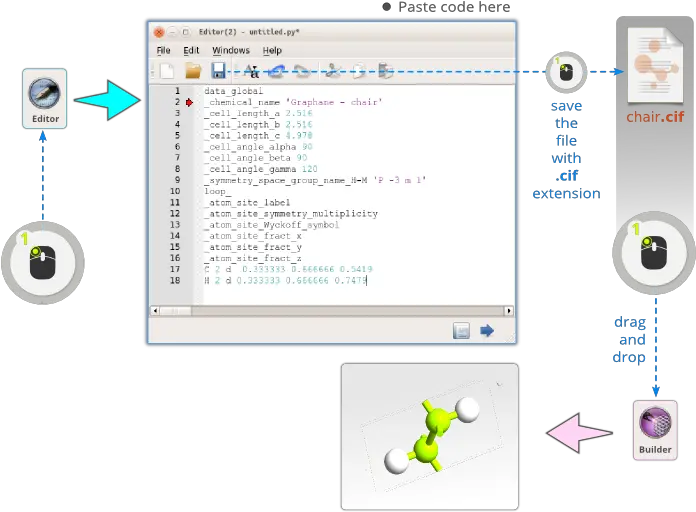Viewport: 696px width, 512px height.
Task: Cut the selection with the scissors icon
Action: pos(333,71)
